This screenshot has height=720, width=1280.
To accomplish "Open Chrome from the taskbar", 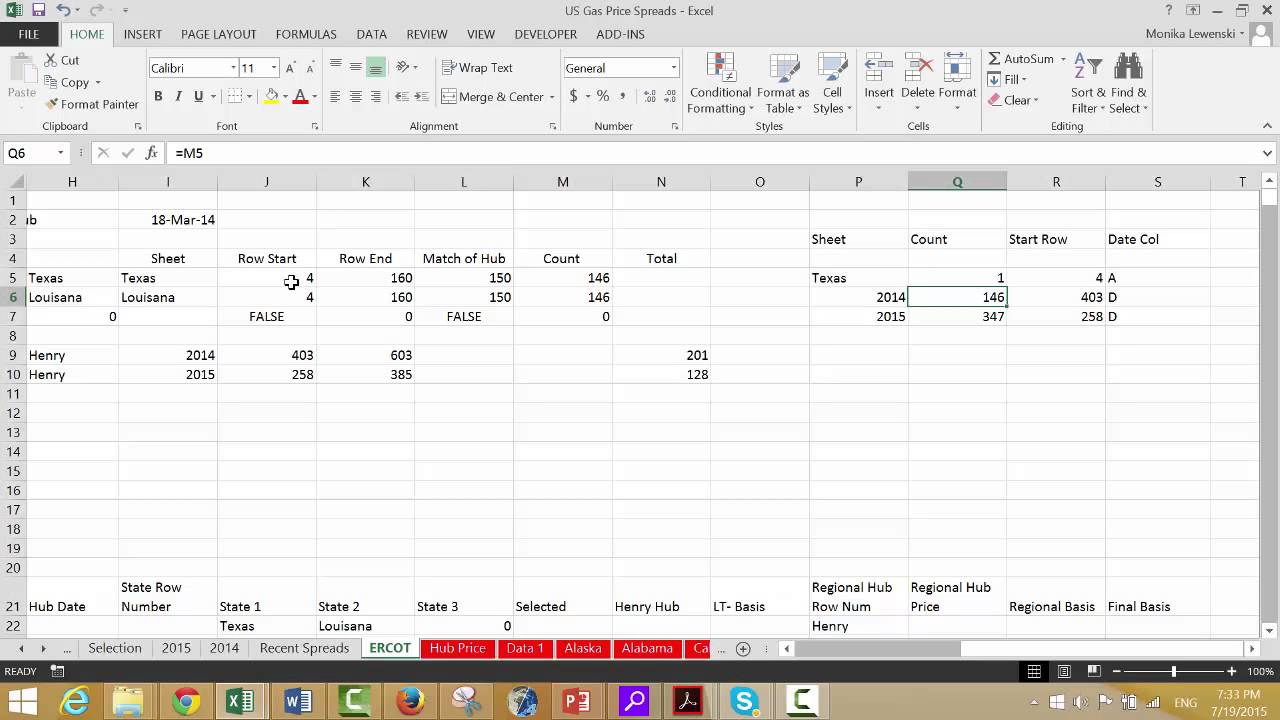I will pyautogui.click(x=185, y=701).
